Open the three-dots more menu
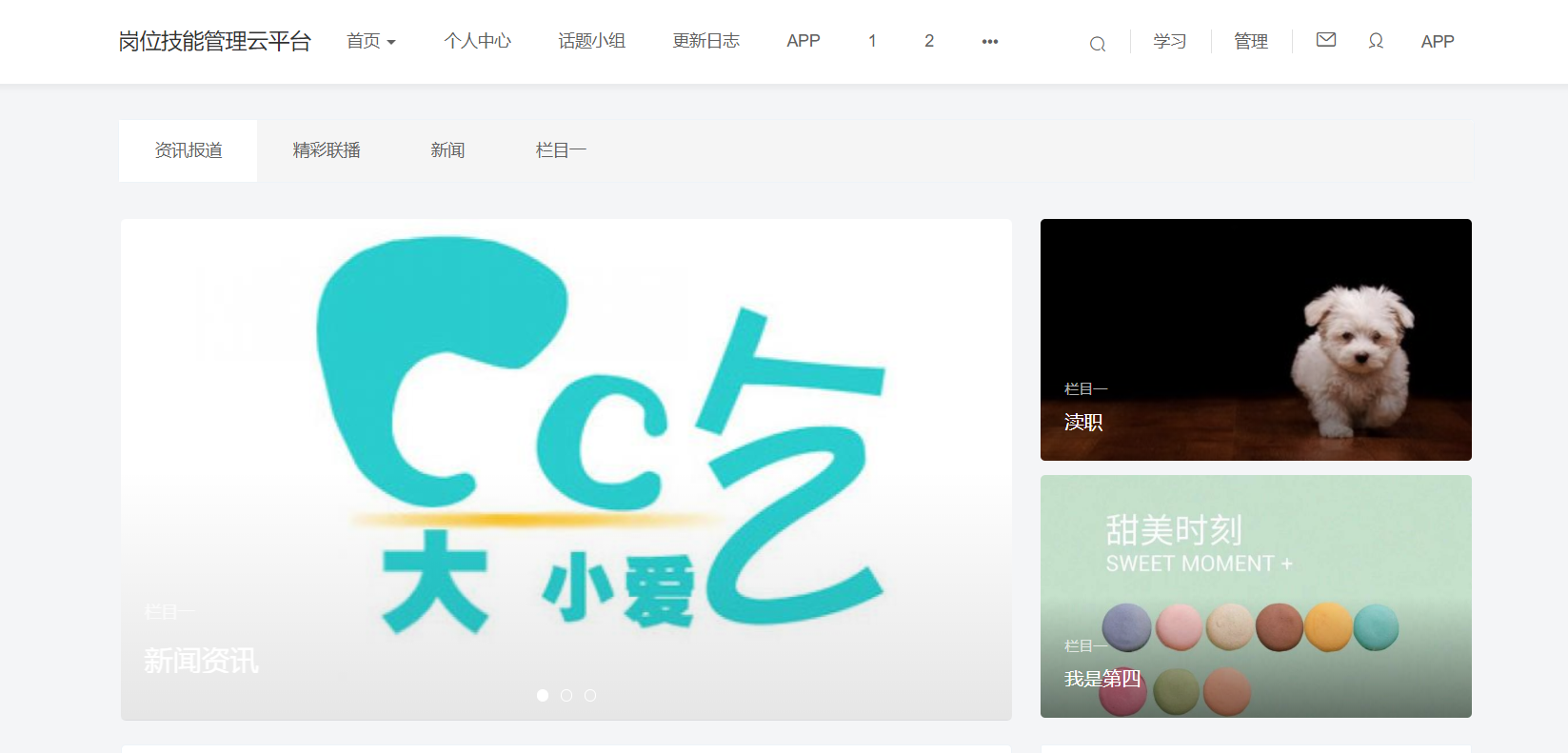Screen dimensions: 1568x753 (990, 42)
